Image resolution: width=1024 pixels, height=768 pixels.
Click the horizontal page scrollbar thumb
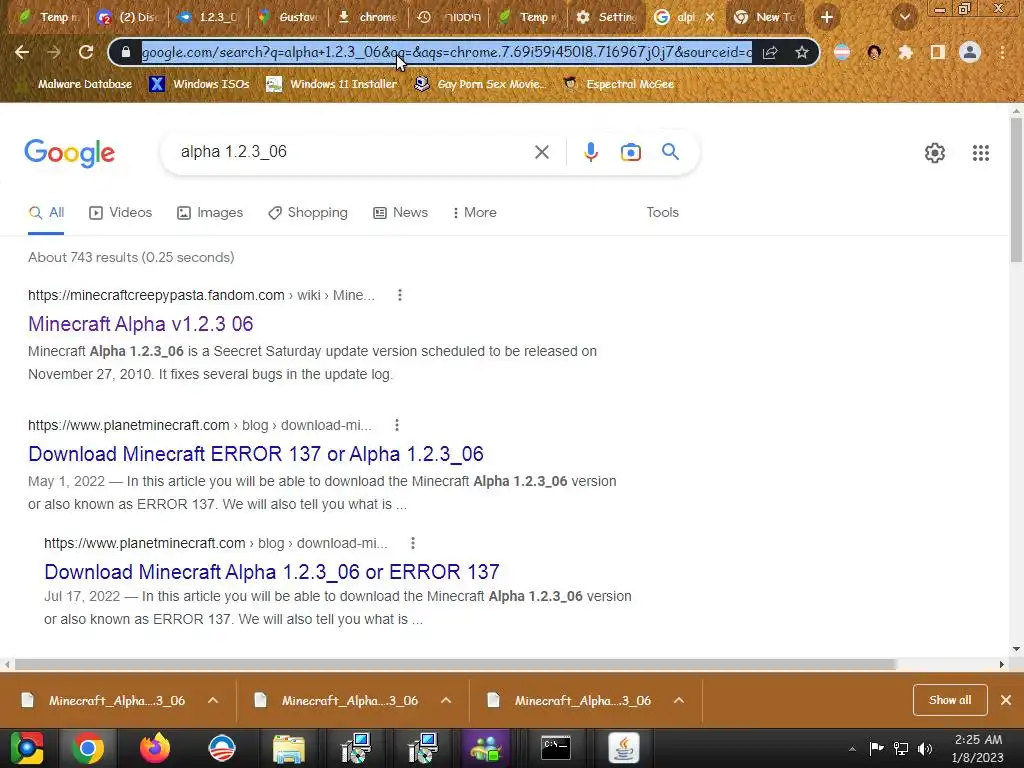(x=455, y=664)
